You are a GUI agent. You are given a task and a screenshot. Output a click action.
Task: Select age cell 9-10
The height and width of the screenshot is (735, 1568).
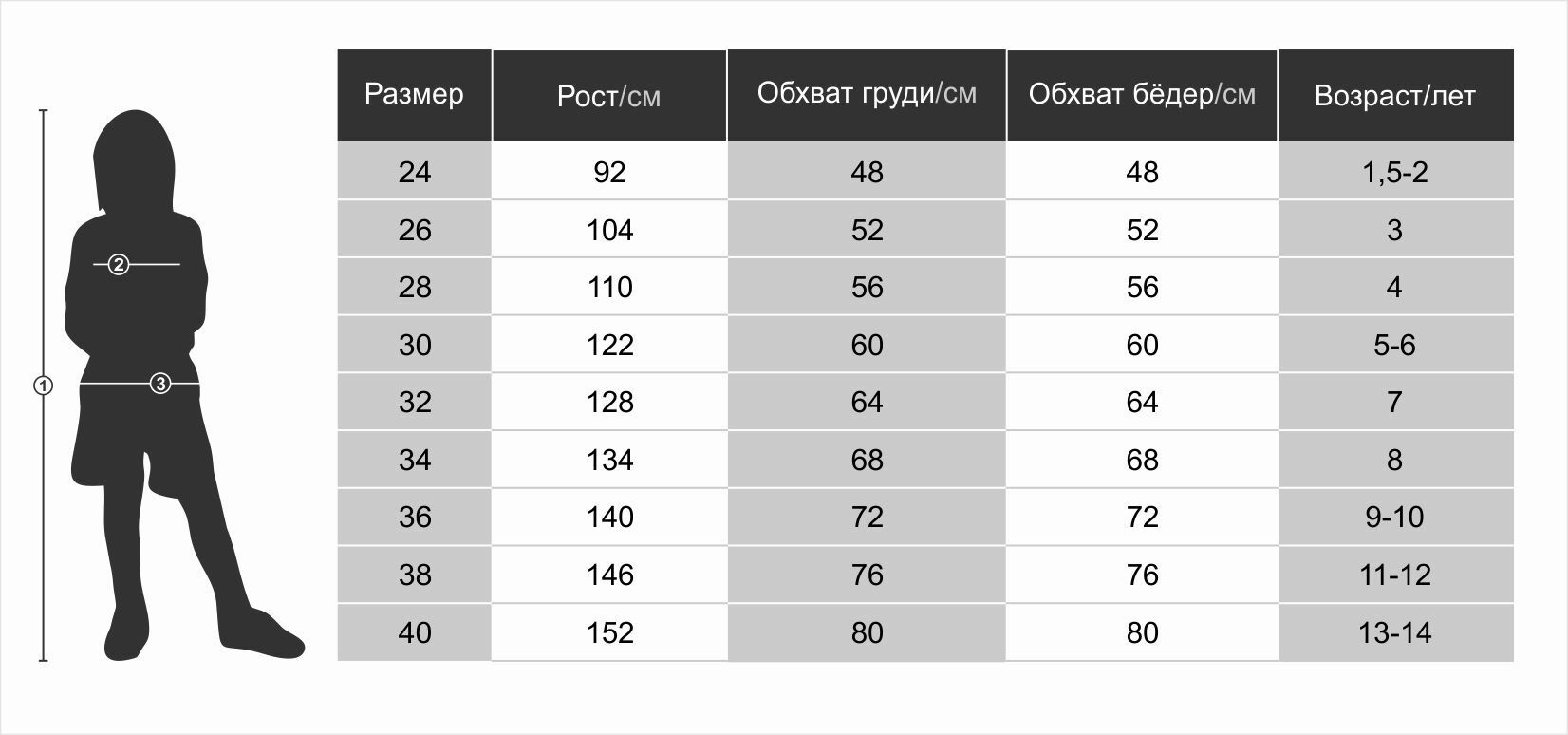pyautogui.click(x=1395, y=517)
